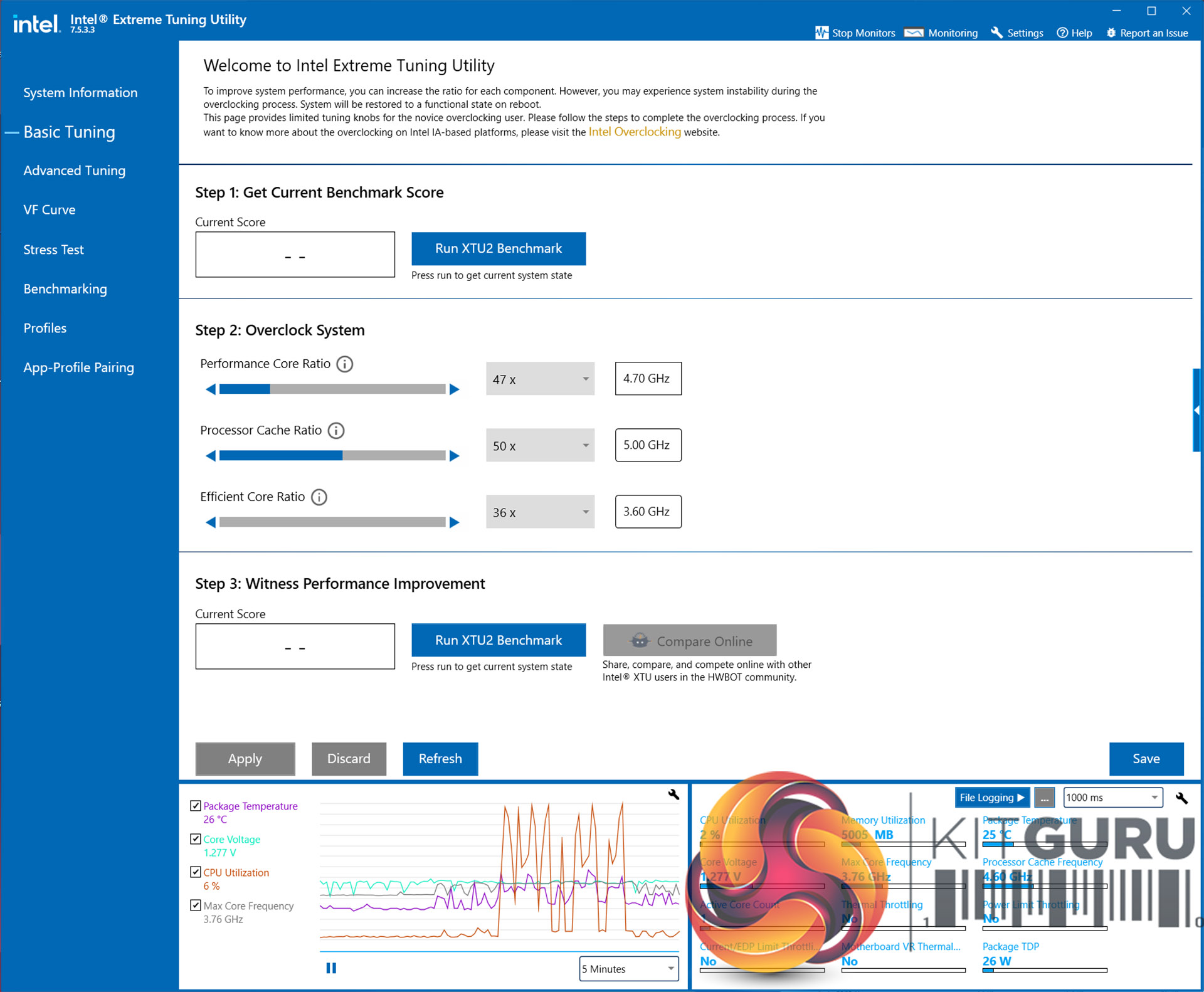Viewport: 1204px width, 992px height.
Task: Open the Stress Test page
Action: tap(53, 250)
